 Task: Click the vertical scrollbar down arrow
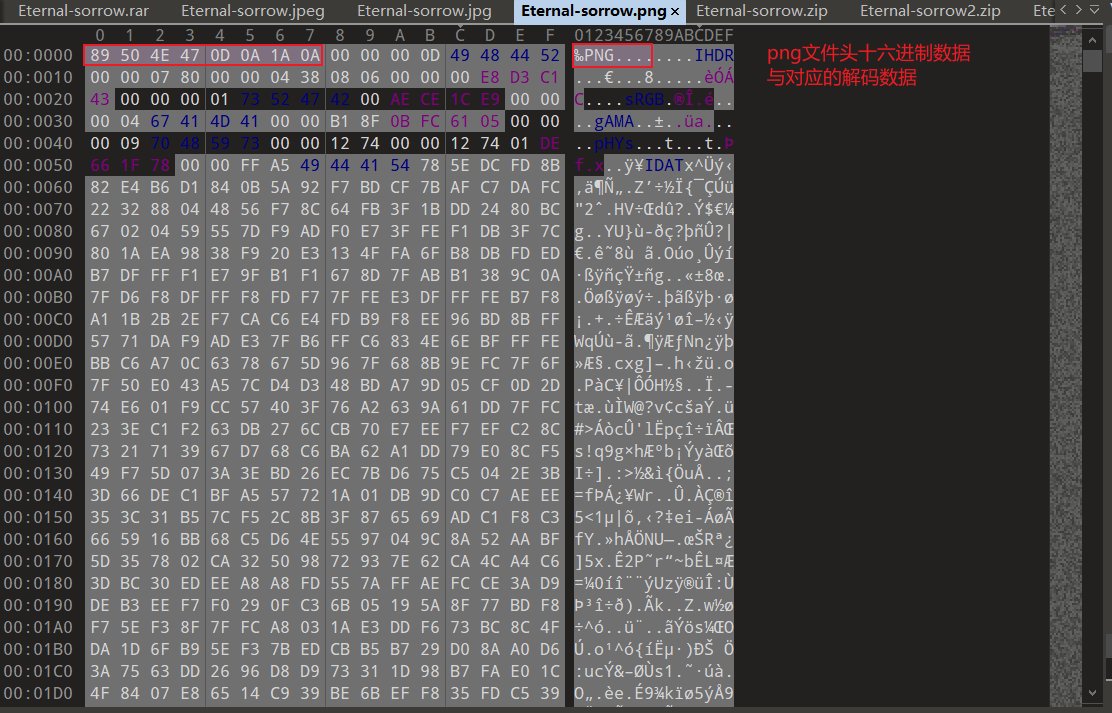click(x=1092, y=693)
